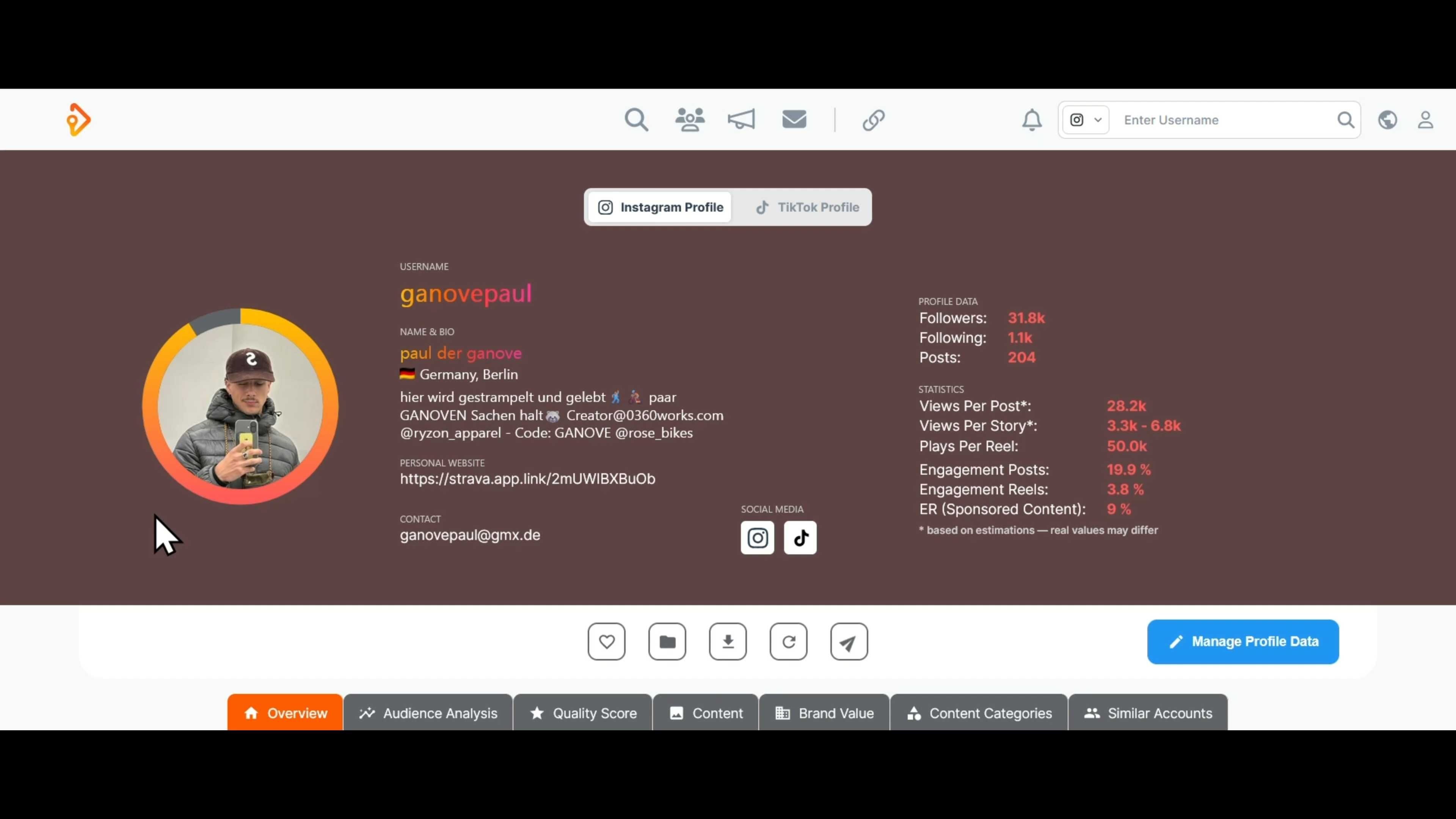Open the envelope messages icon
This screenshot has width=1456, height=819.
794,120
